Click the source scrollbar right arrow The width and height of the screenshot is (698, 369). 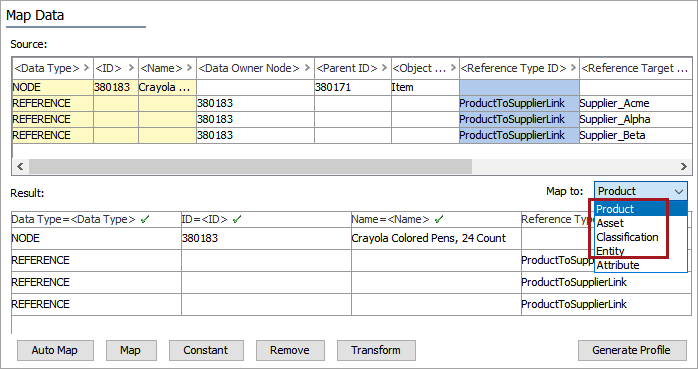pos(684,166)
